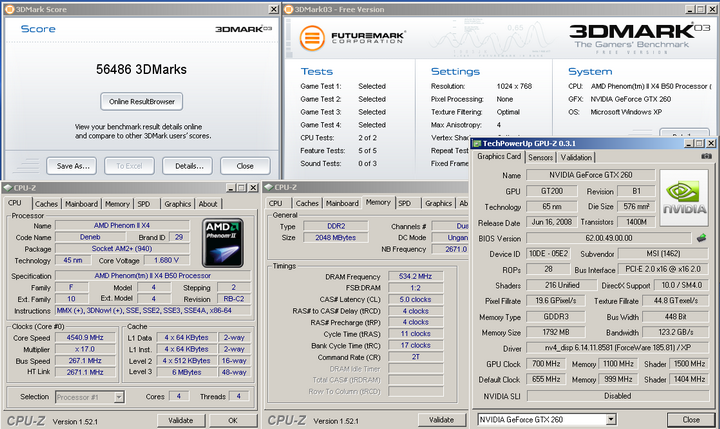Click the 56486 3DMarks score text
720x429 pixels.
click(141, 69)
